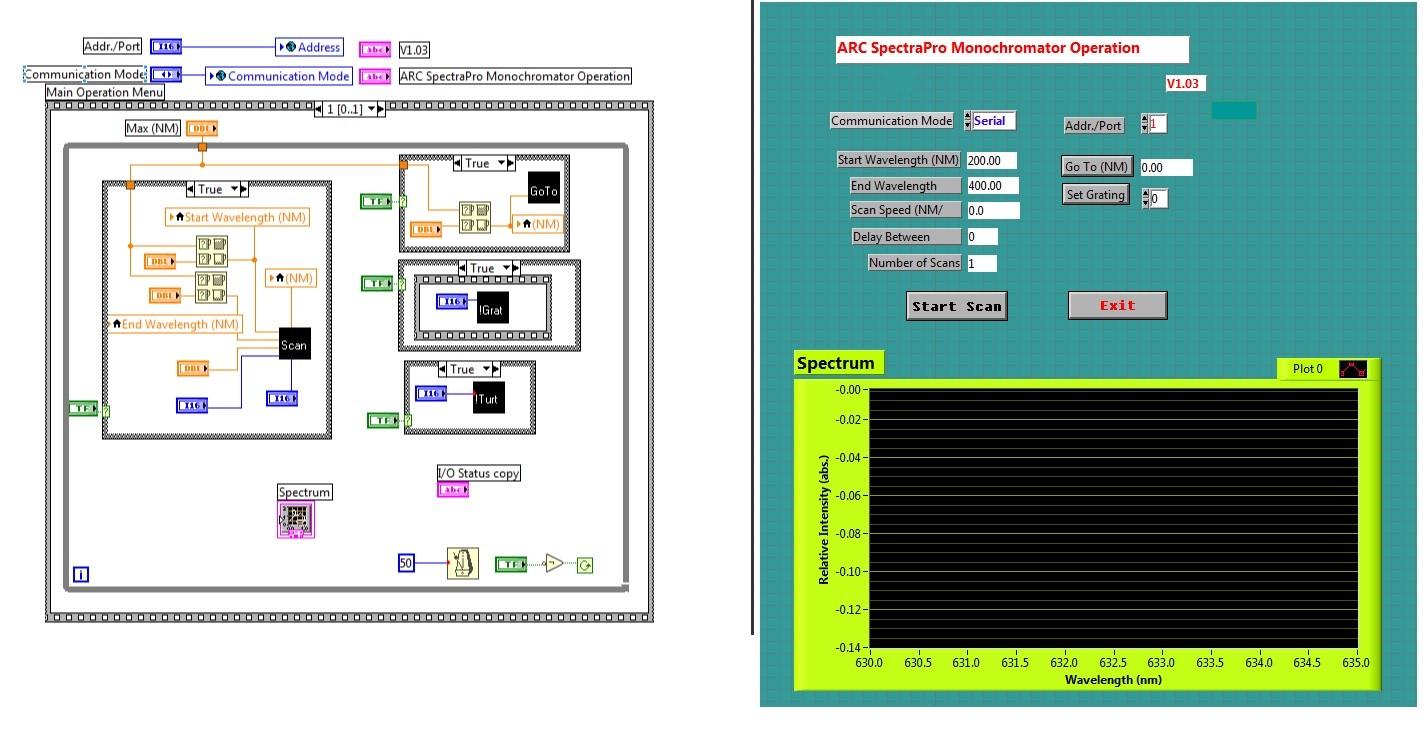Click the Not gate triangle node
This screenshot has height=737, width=1425.
click(554, 564)
